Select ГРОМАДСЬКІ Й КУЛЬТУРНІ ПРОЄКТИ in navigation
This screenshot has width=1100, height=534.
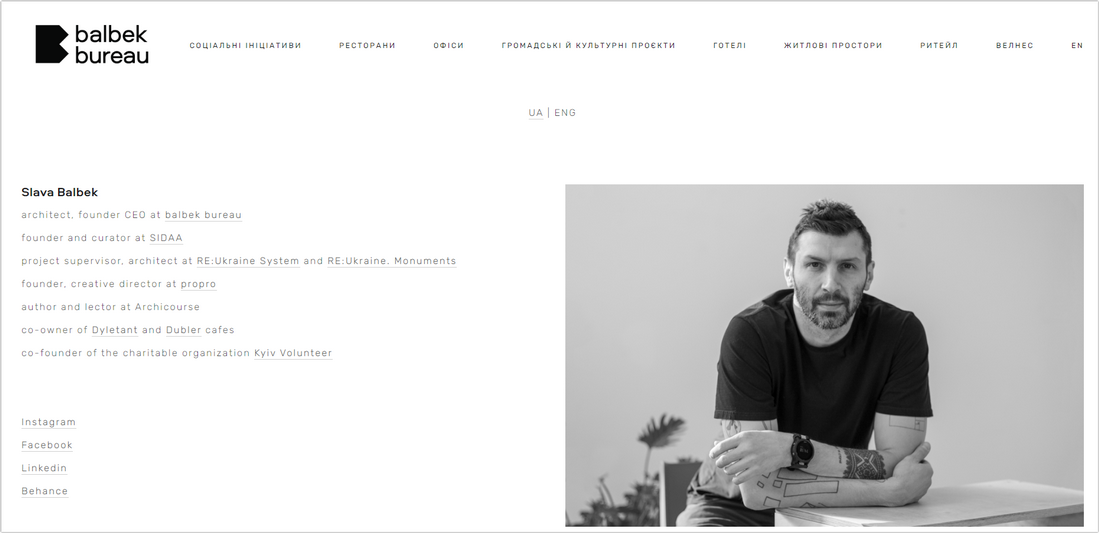[588, 46]
